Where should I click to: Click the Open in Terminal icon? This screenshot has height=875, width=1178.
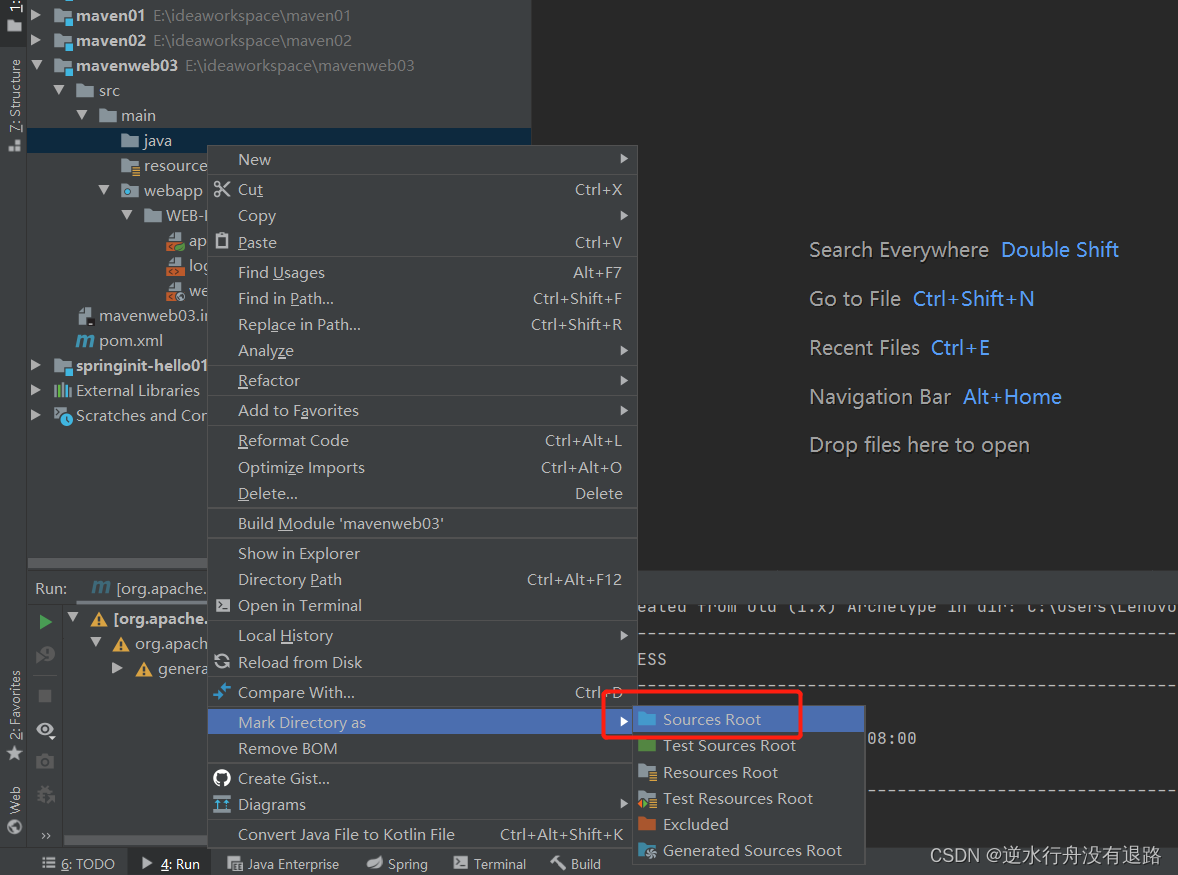pyautogui.click(x=222, y=605)
